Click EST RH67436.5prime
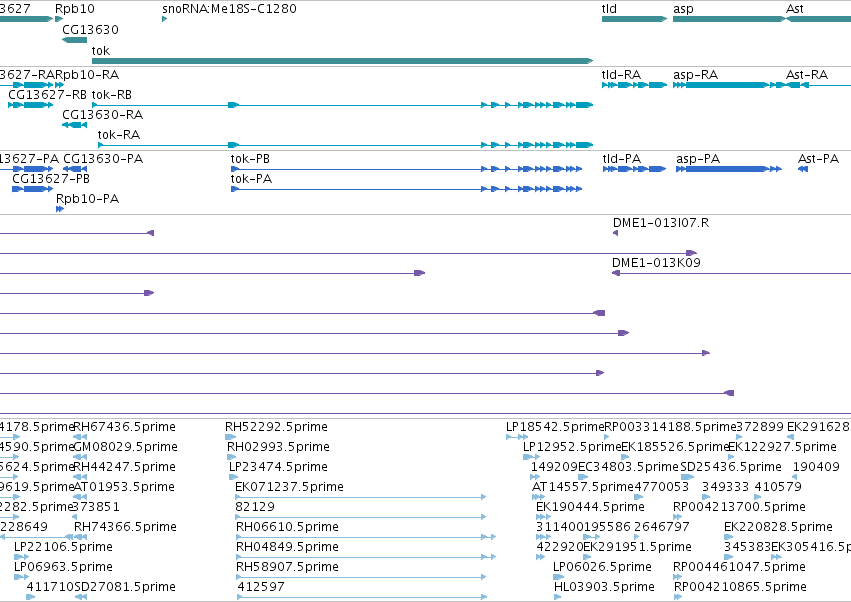This screenshot has width=851, height=602. 124,427
